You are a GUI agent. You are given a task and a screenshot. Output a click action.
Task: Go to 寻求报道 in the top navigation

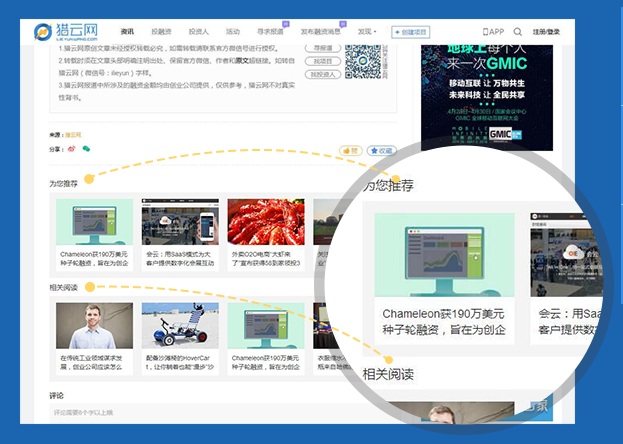[270, 32]
